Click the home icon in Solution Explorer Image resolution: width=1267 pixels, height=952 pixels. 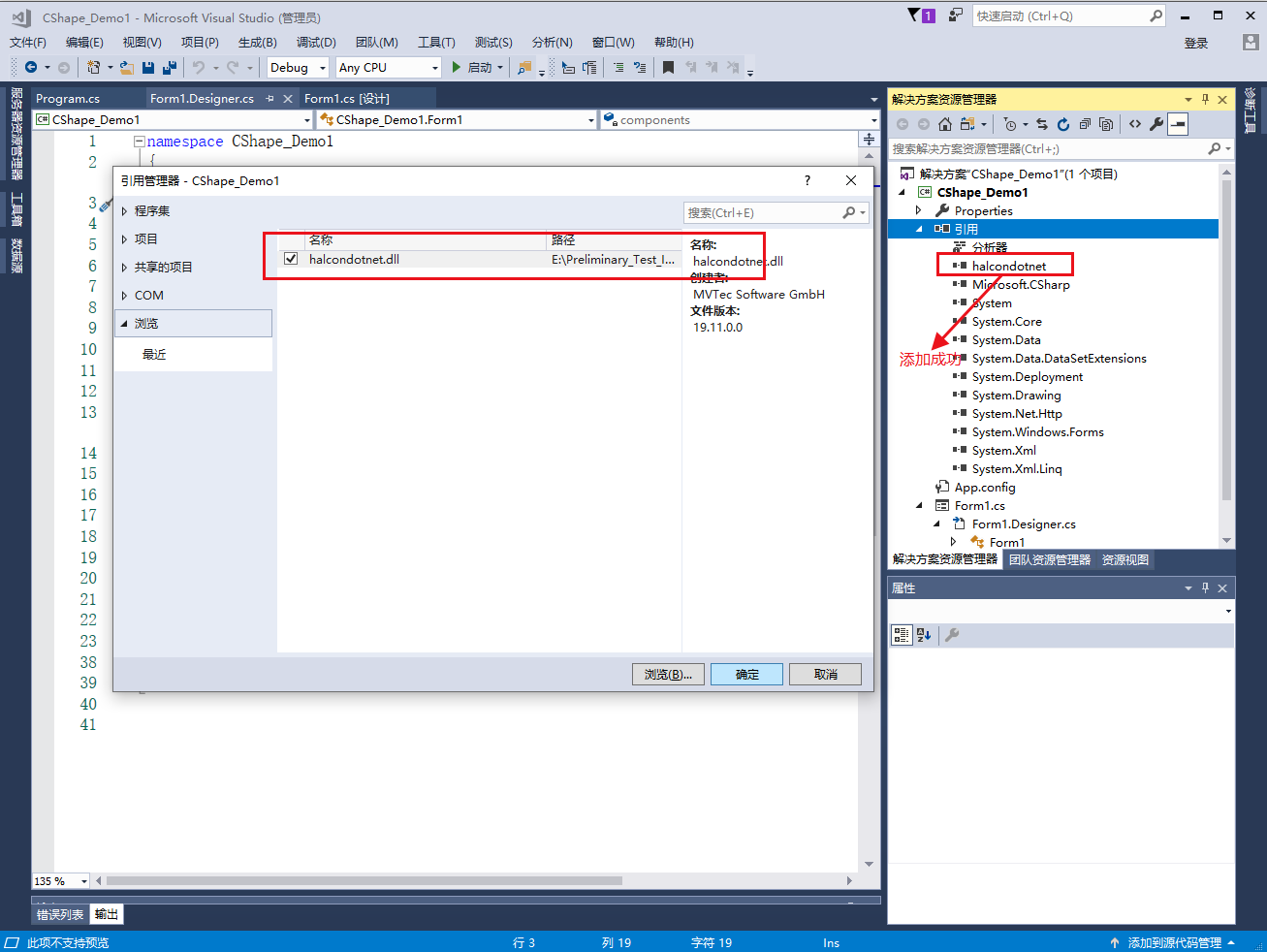[x=945, y=124]
